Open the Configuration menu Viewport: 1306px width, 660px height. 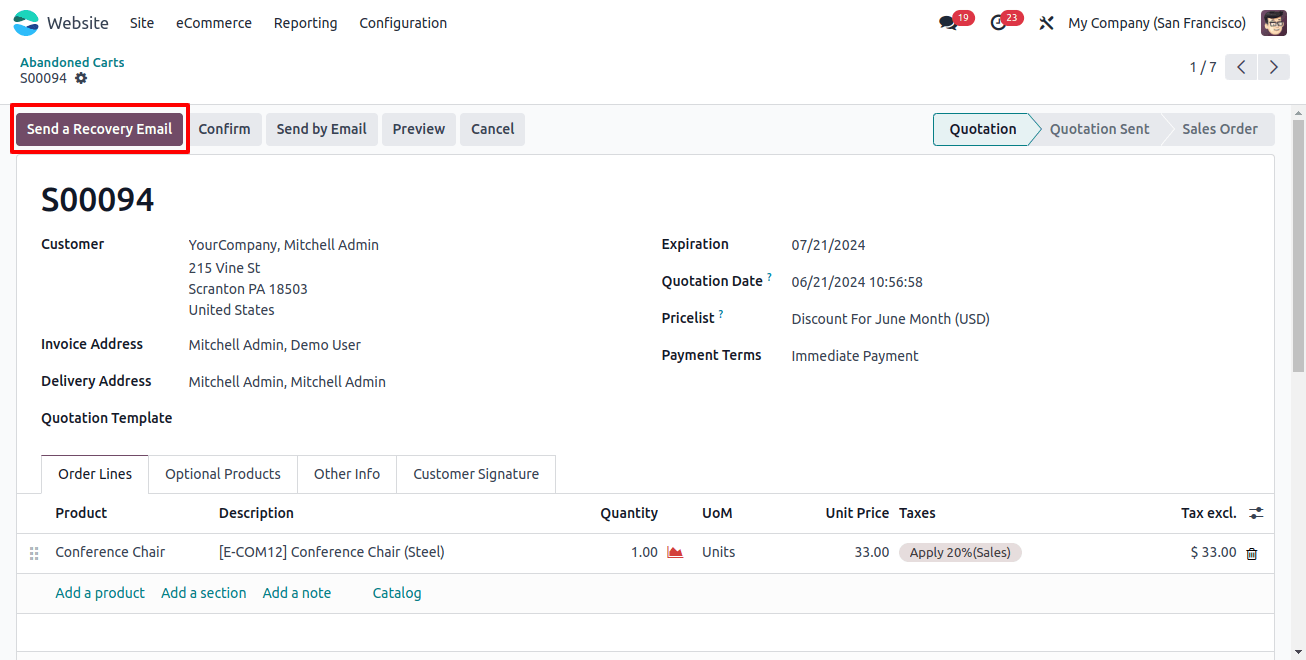tap(403, 23)
